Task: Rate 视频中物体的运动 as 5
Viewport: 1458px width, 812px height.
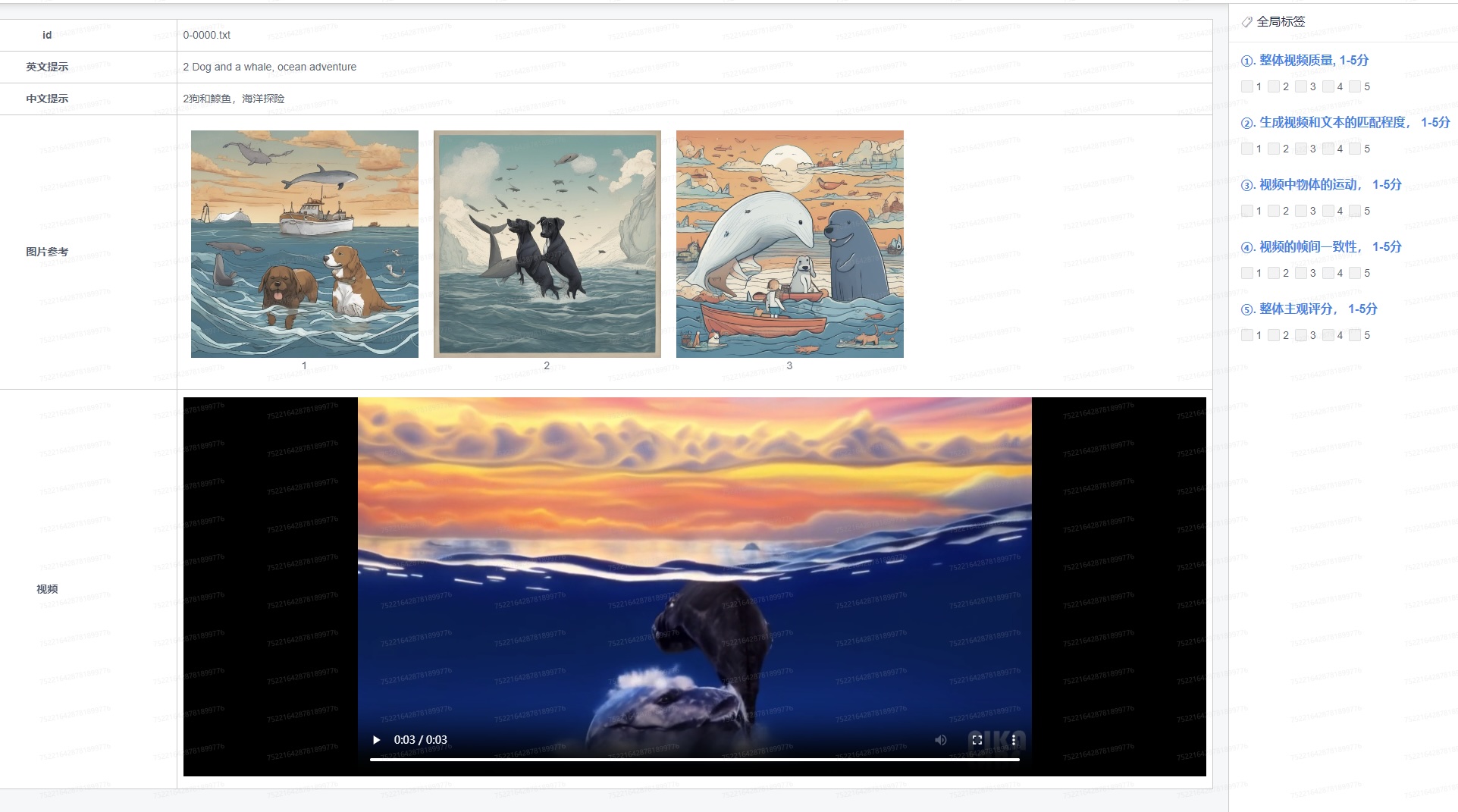Action: [x=1355, y=211]
